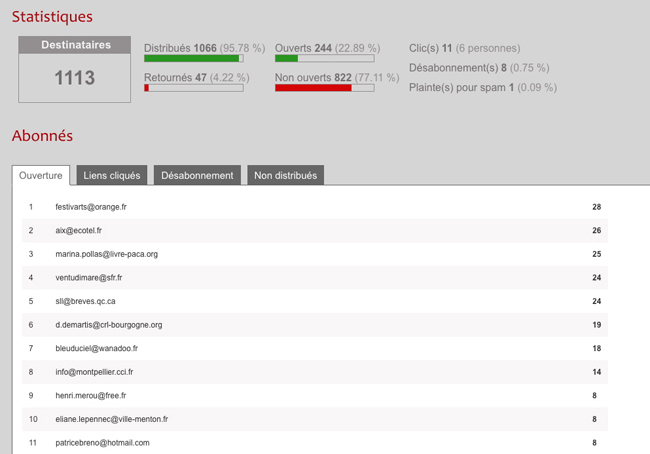Select subscriber sll@breves.qc.ca

click(x=85, y=301)
